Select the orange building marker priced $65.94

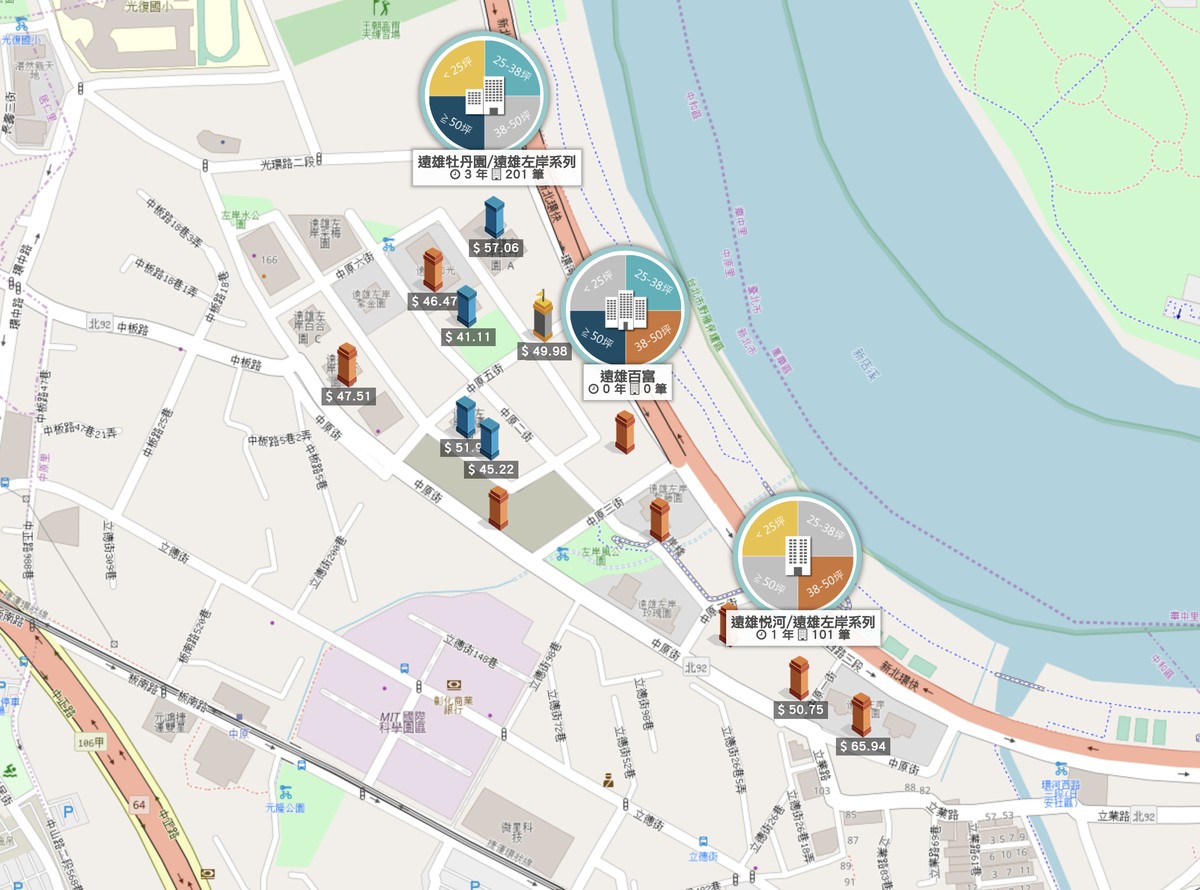point(861,715)
